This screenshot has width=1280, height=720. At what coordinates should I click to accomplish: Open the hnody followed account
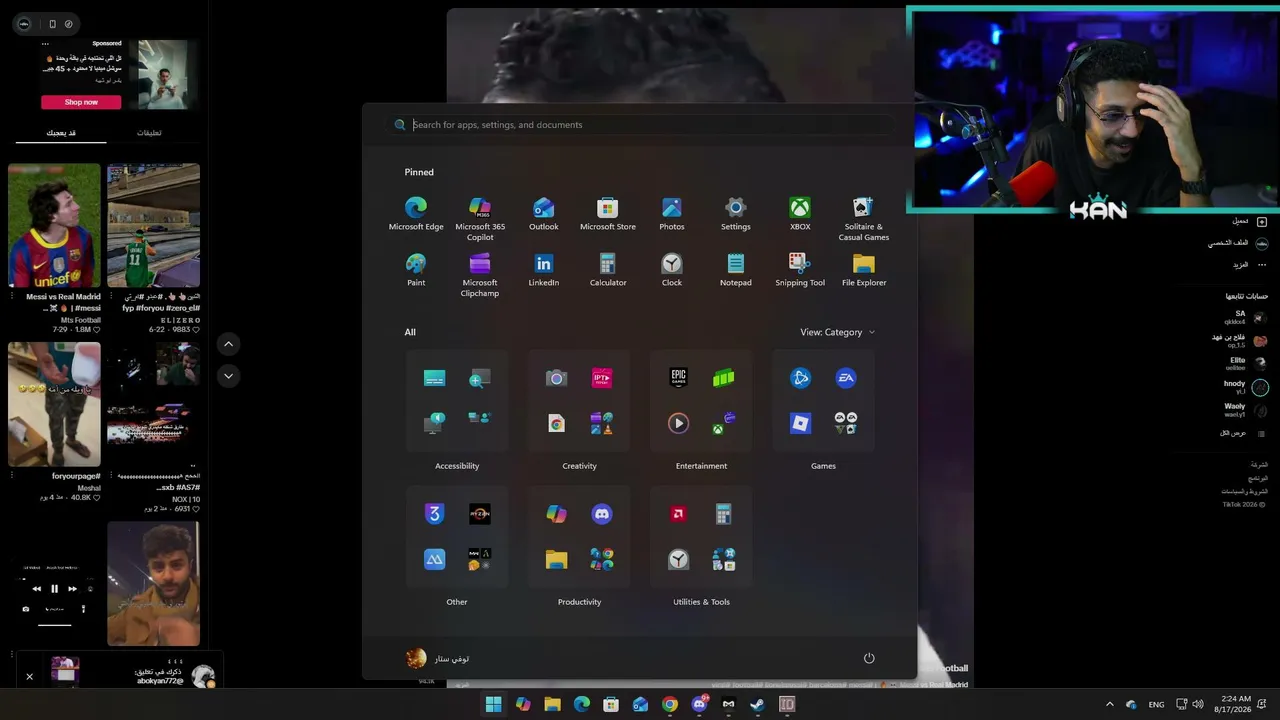coord(1246,387)
